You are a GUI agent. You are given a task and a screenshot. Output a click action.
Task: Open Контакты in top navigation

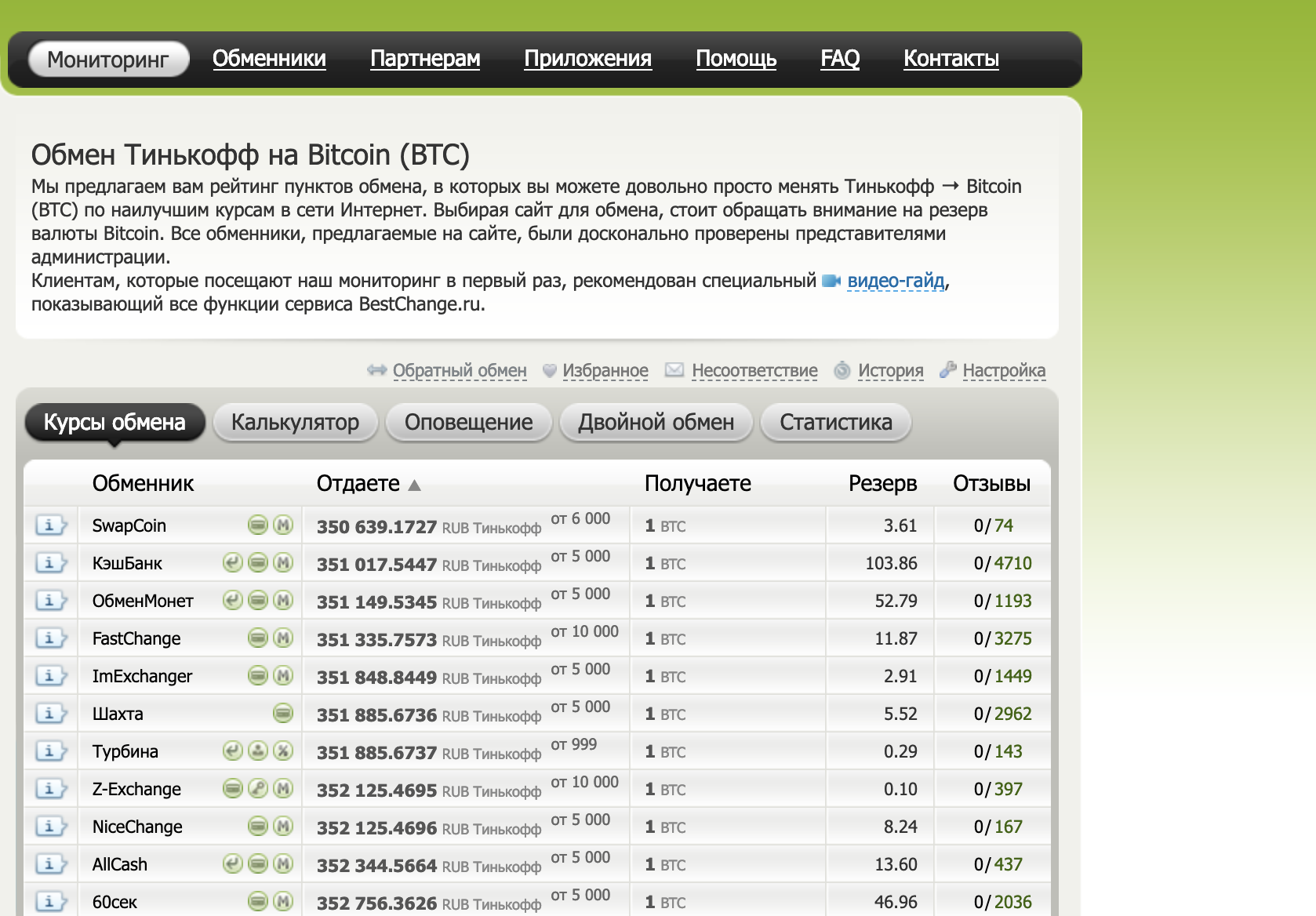(951, 58)
